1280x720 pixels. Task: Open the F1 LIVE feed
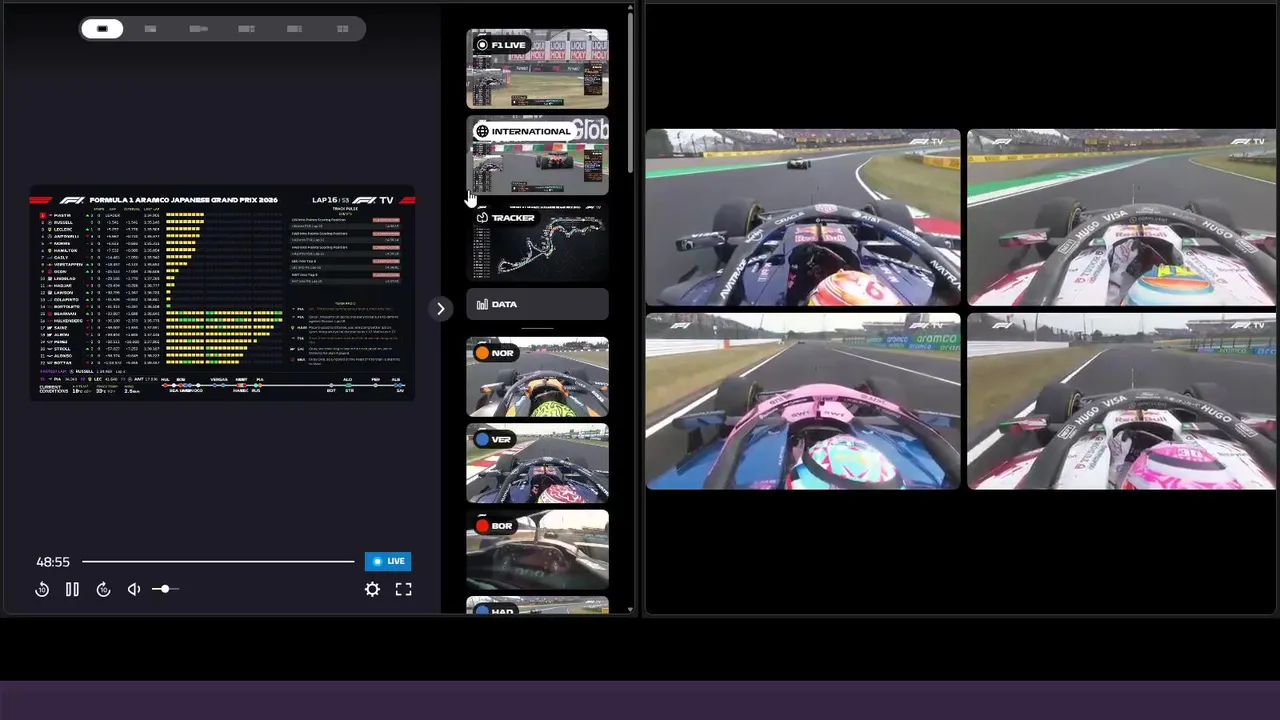[x=537, y=68]
